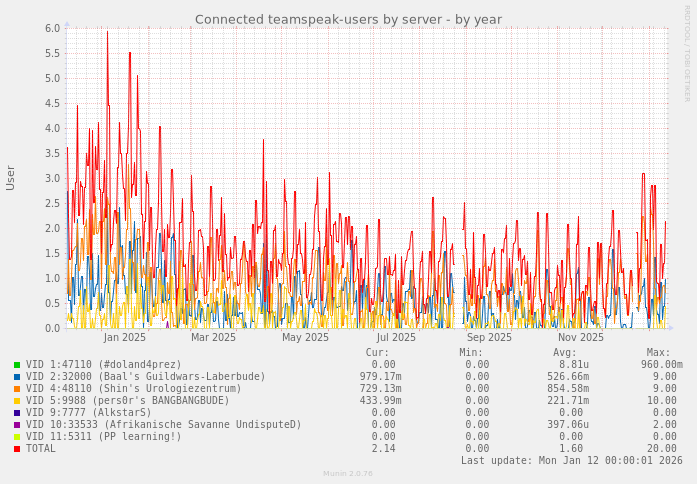Click the Max value '9.00' in Baal's Guildwars row
The width and height of the screenshot is (697, 484).
click(665, 377)
